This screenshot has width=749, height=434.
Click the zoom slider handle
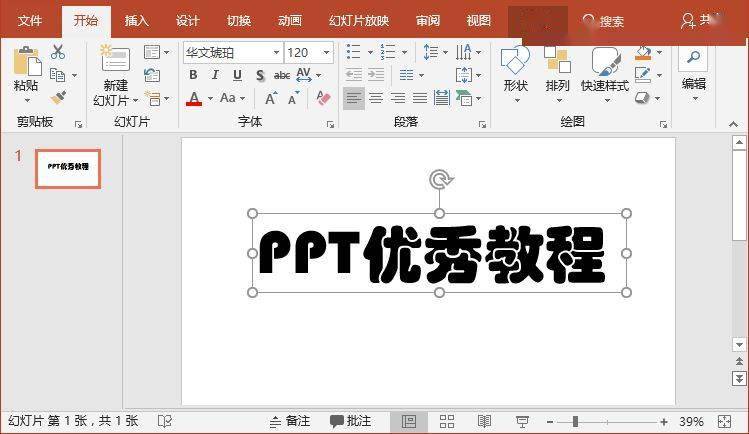[x=575, y=422]
